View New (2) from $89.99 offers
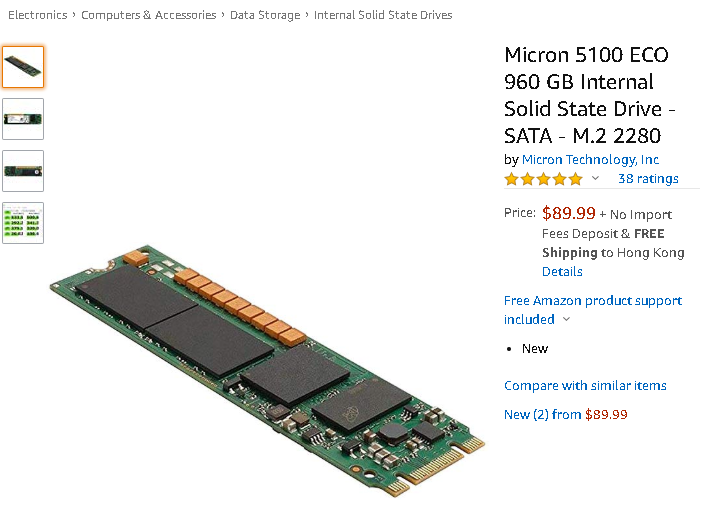The height and width of the screenshot is (509, 704). [x=565, y=414]
